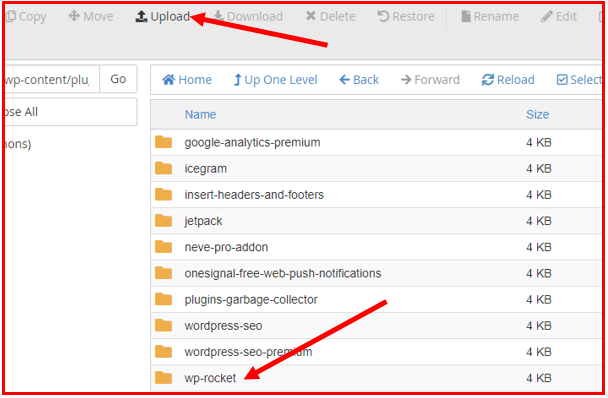
Task: Click the Forward navigation link
Action: click(x=430, y=80)
